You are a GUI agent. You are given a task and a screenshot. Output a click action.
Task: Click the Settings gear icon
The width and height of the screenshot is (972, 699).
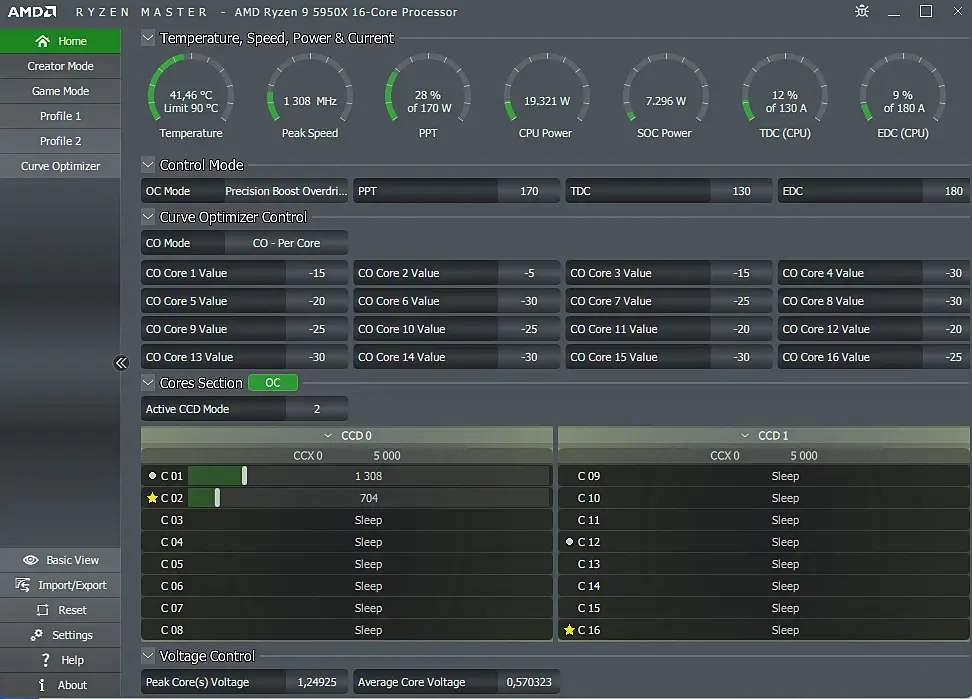(x=37, y=635)
